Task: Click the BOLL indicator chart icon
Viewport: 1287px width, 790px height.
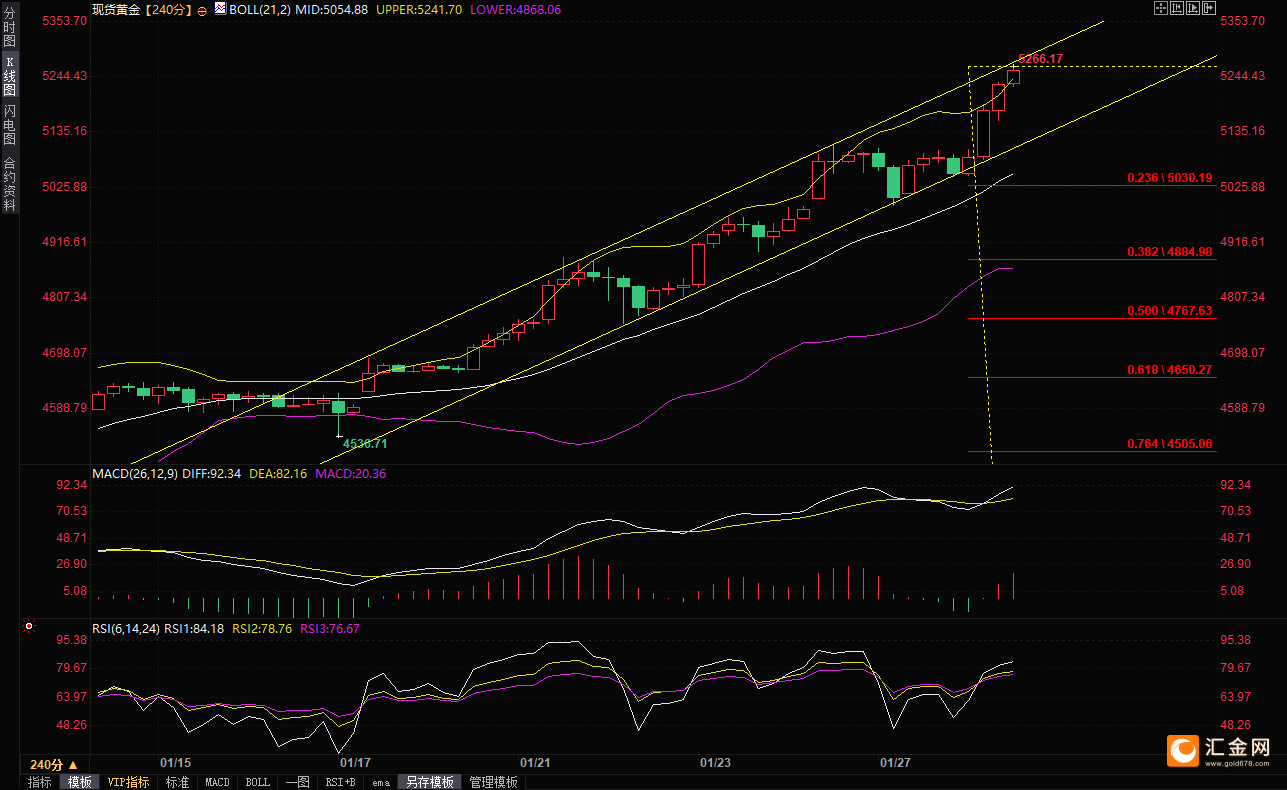Action: [220, 8]
